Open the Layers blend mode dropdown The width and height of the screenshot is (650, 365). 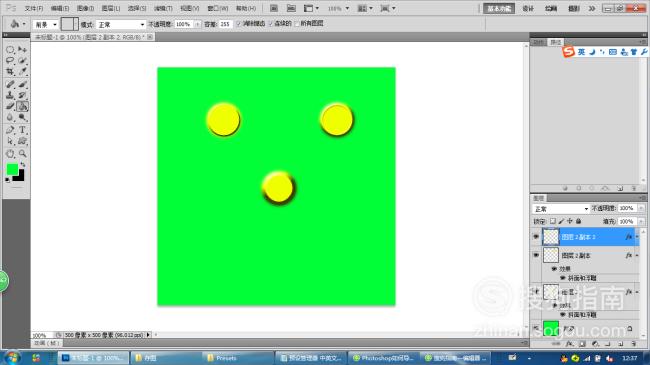pyautogui.click(x=560, y=209)
